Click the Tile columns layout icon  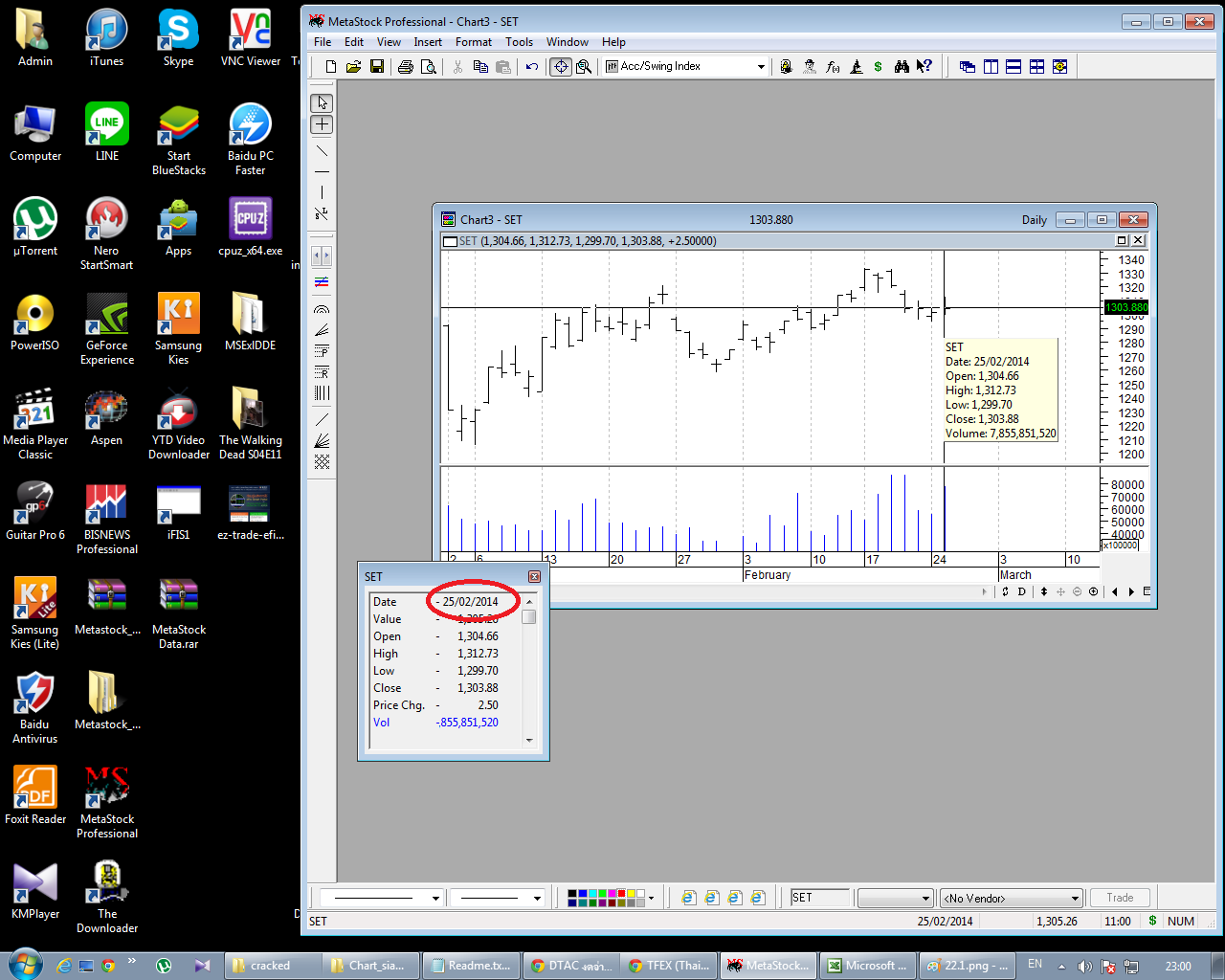[991, 67]
